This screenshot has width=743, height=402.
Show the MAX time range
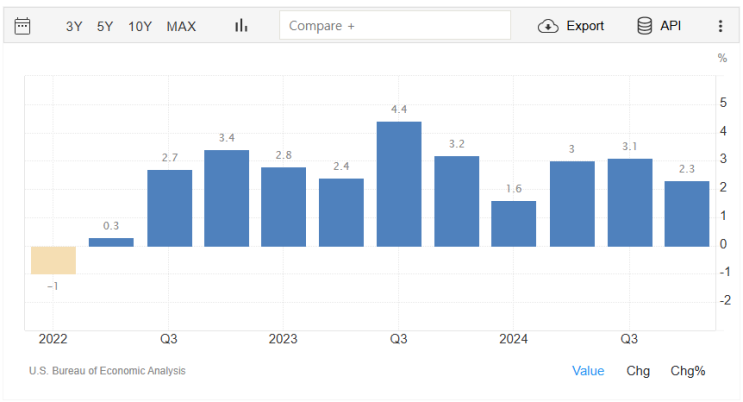tap(181, 27)
